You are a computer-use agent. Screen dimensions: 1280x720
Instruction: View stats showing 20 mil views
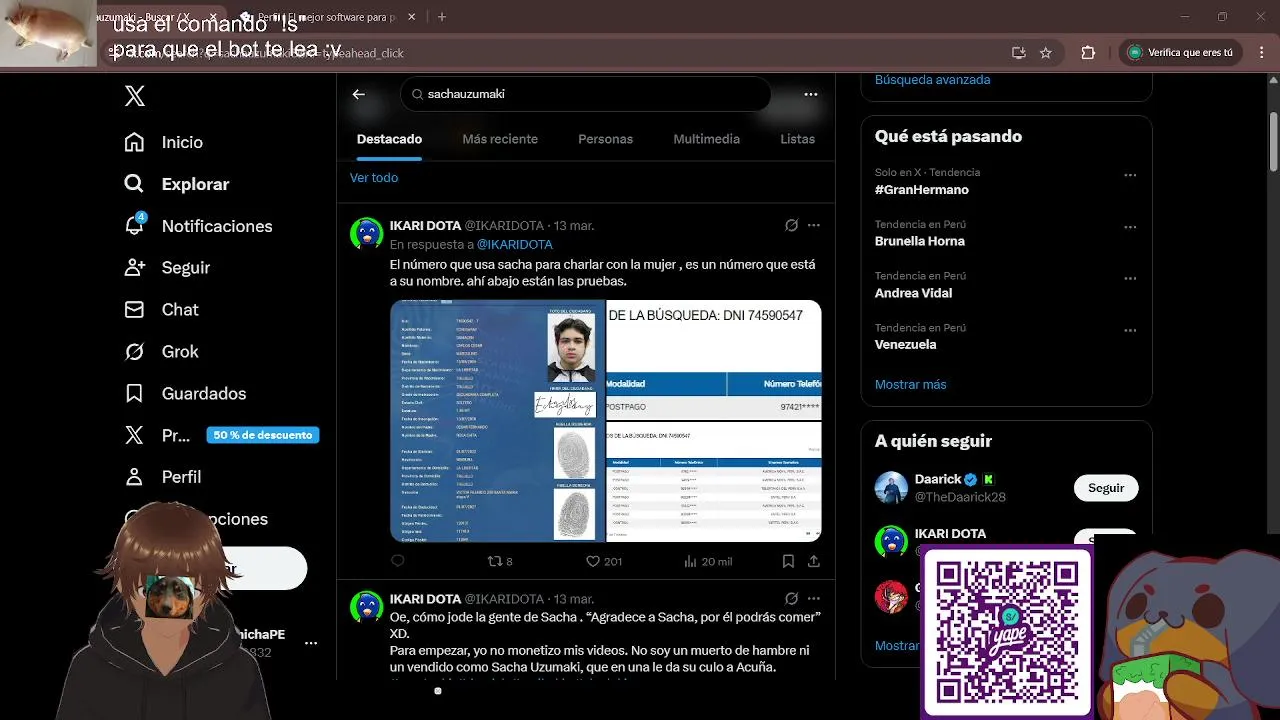(708, 561)
